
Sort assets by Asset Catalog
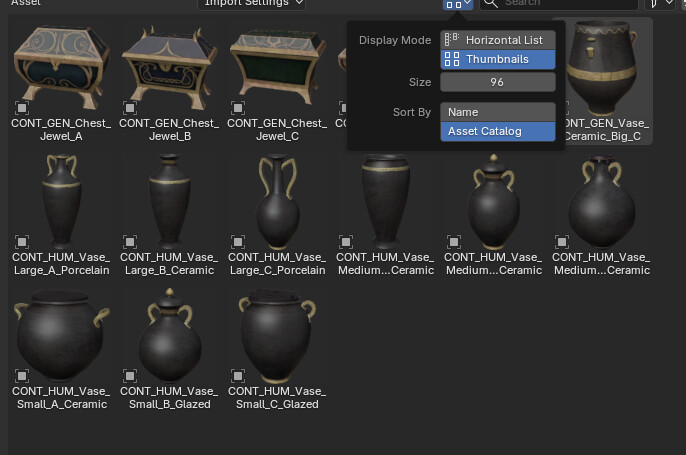point(498,131)
